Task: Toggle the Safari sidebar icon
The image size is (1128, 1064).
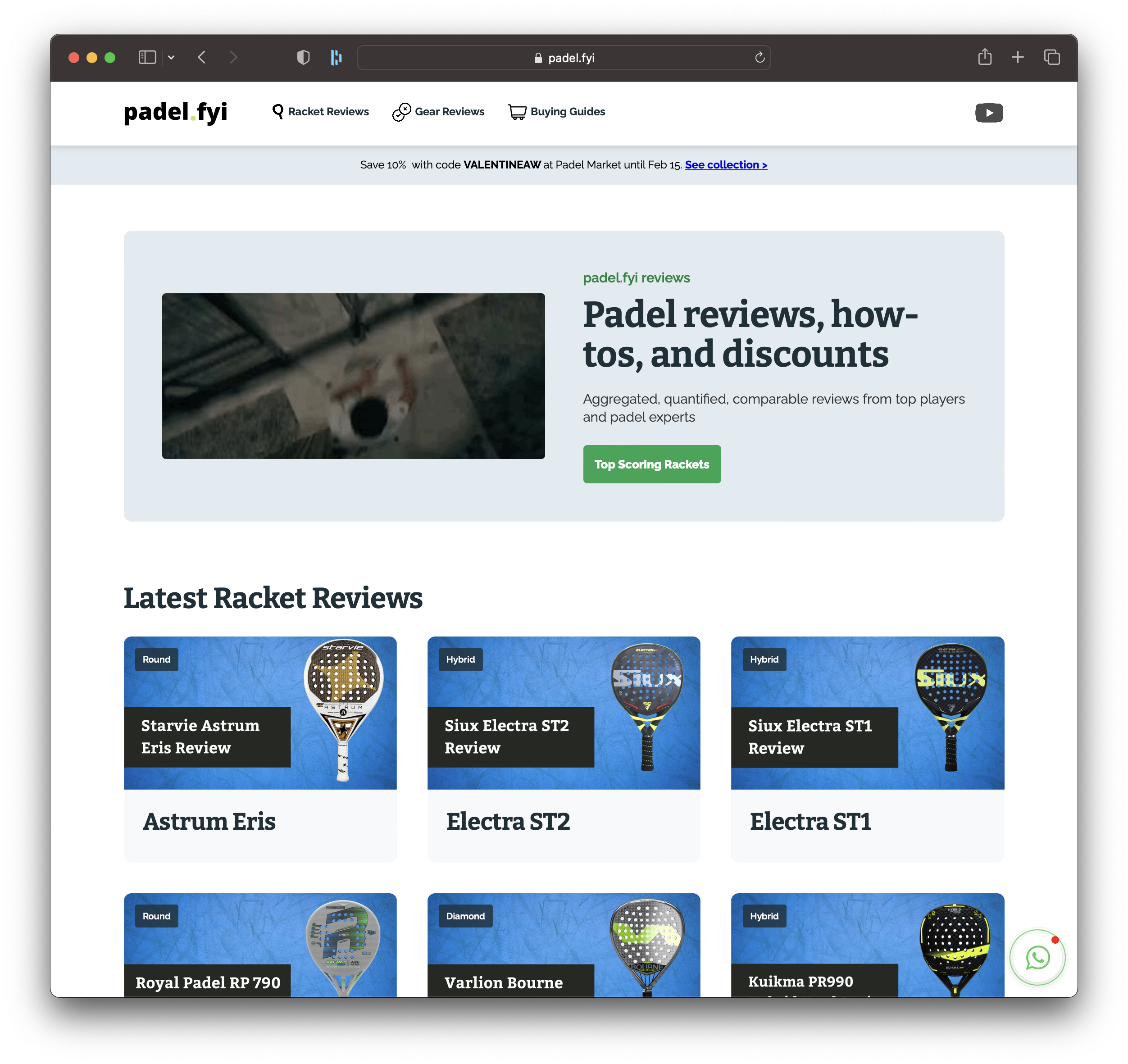Action: 147,57
